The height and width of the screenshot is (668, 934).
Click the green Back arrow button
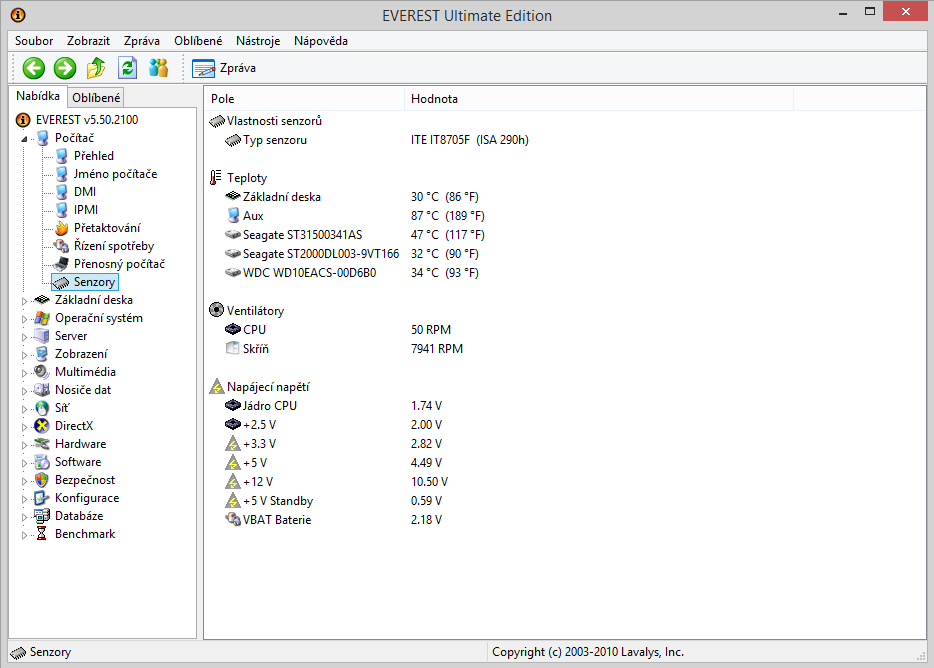coord(34,68)
